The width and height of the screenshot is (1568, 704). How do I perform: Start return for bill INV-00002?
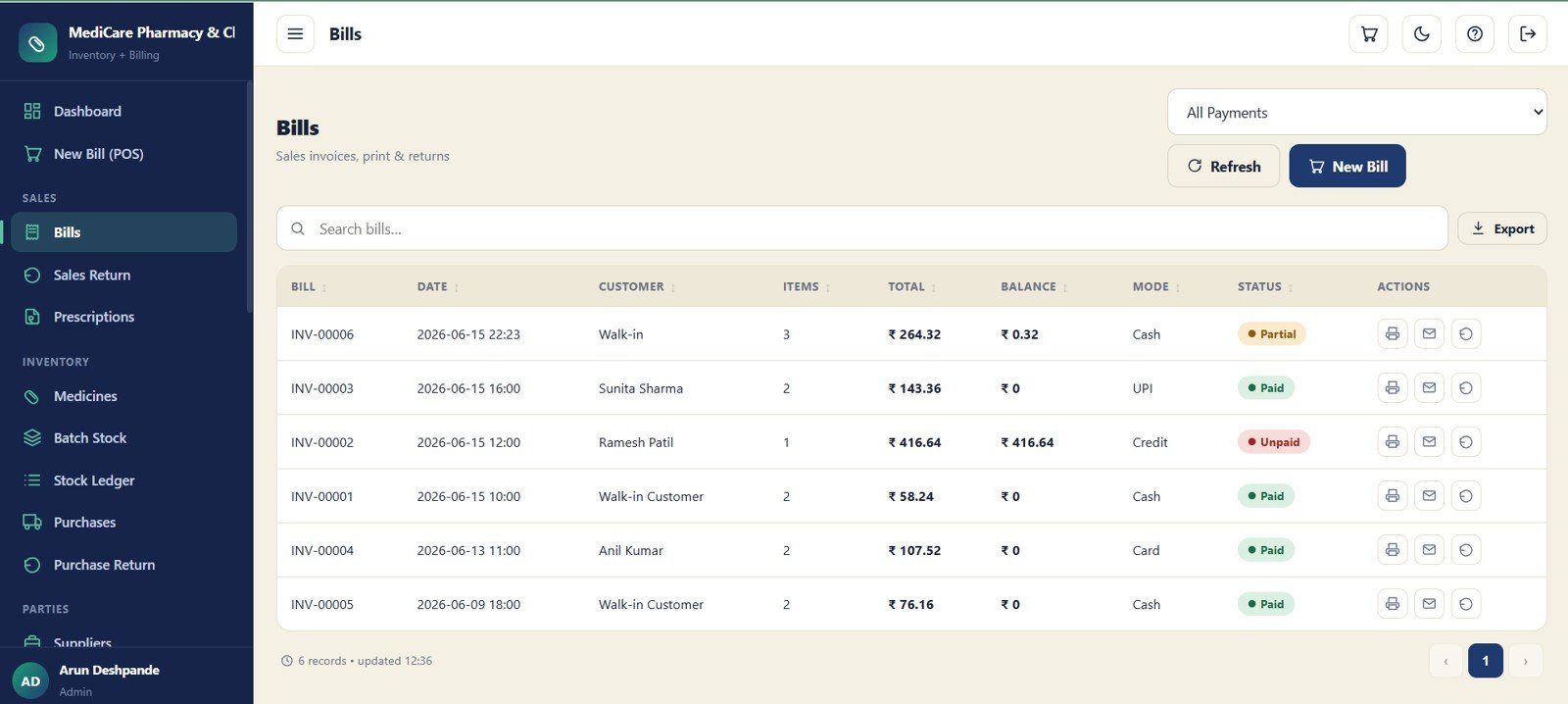coord(1466,442)
